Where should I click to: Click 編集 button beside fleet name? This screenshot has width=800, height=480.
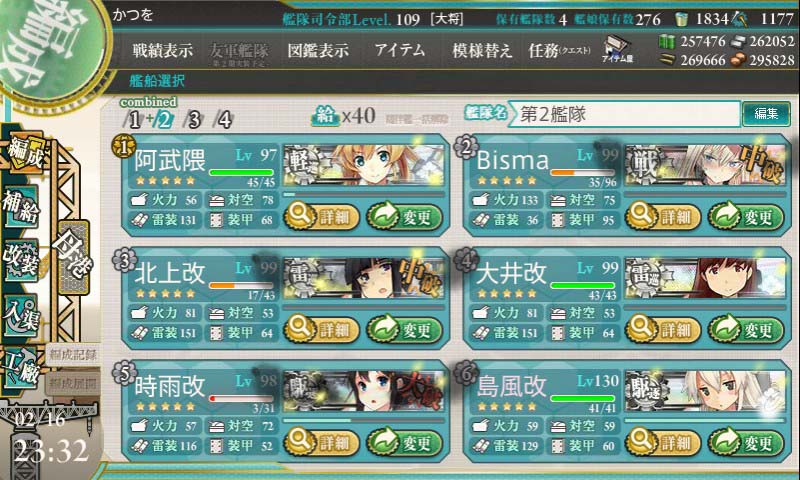[766, 113]
